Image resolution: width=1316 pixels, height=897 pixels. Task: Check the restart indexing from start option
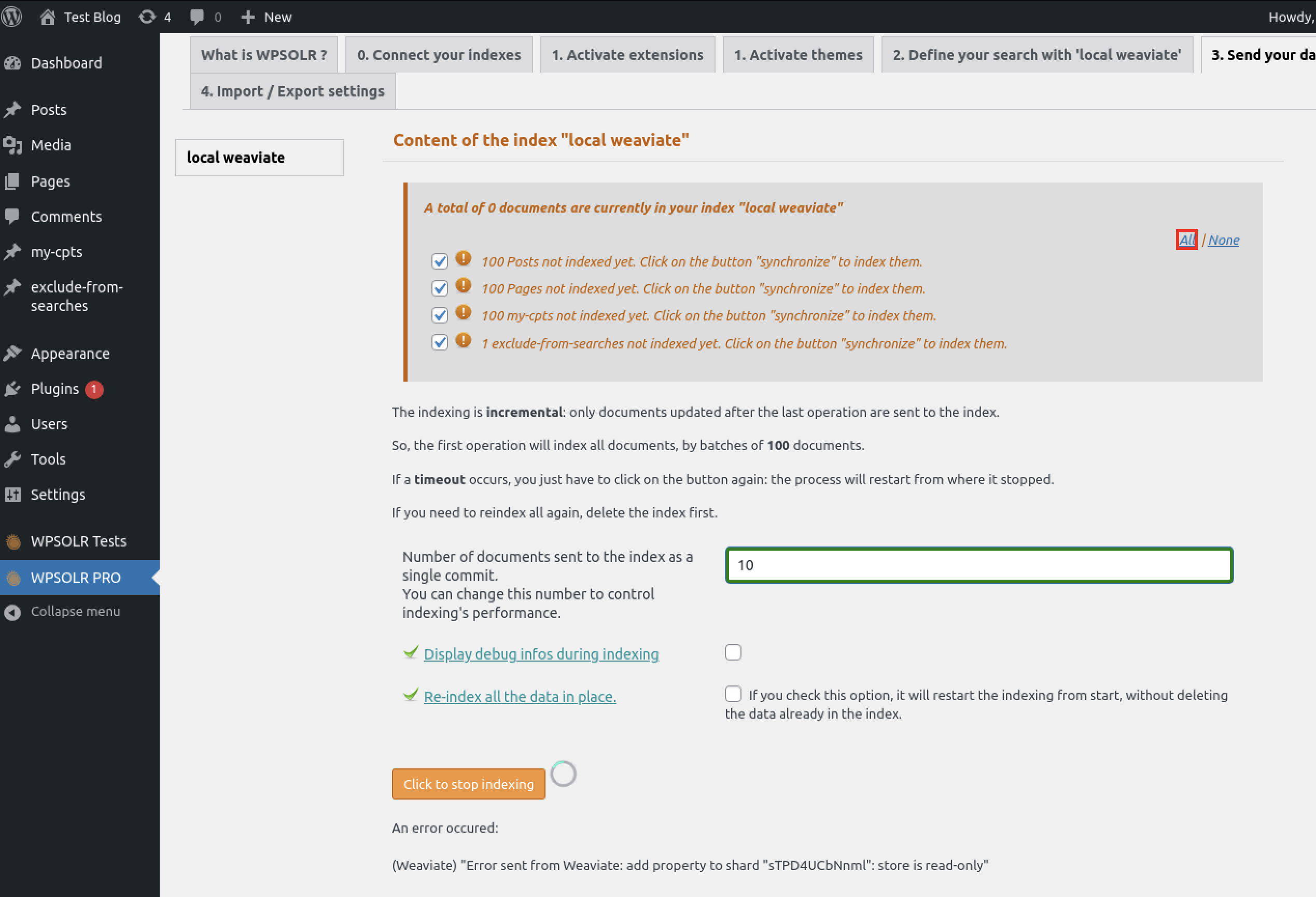733,693
